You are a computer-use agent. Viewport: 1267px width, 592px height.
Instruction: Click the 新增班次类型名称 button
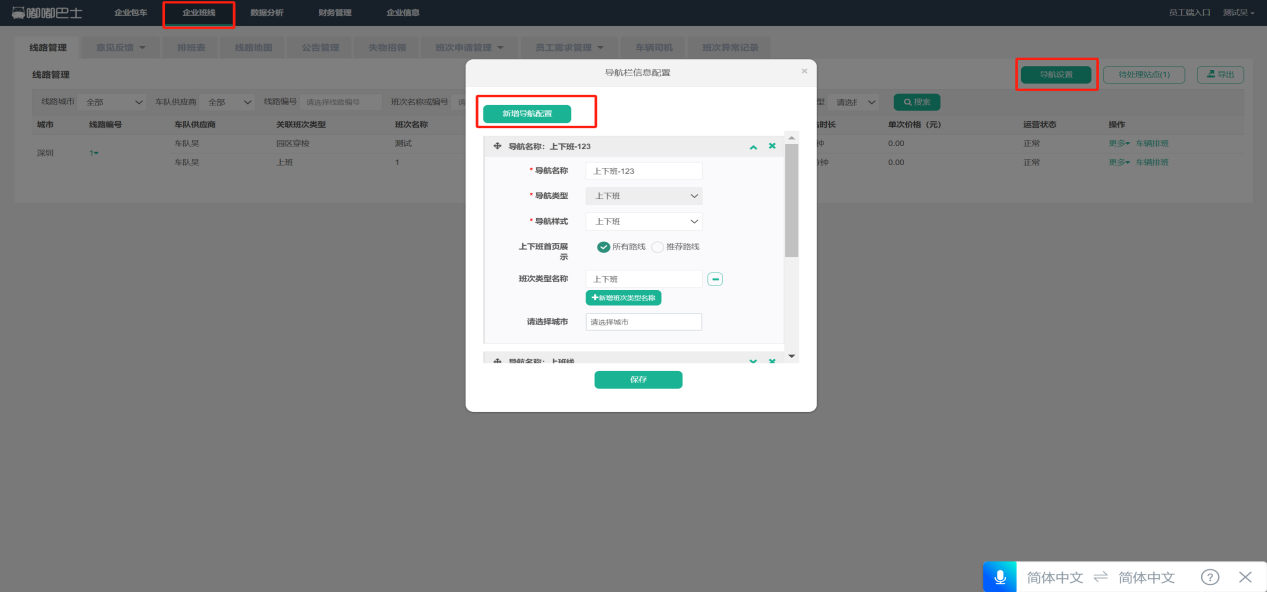click(623, 298)
